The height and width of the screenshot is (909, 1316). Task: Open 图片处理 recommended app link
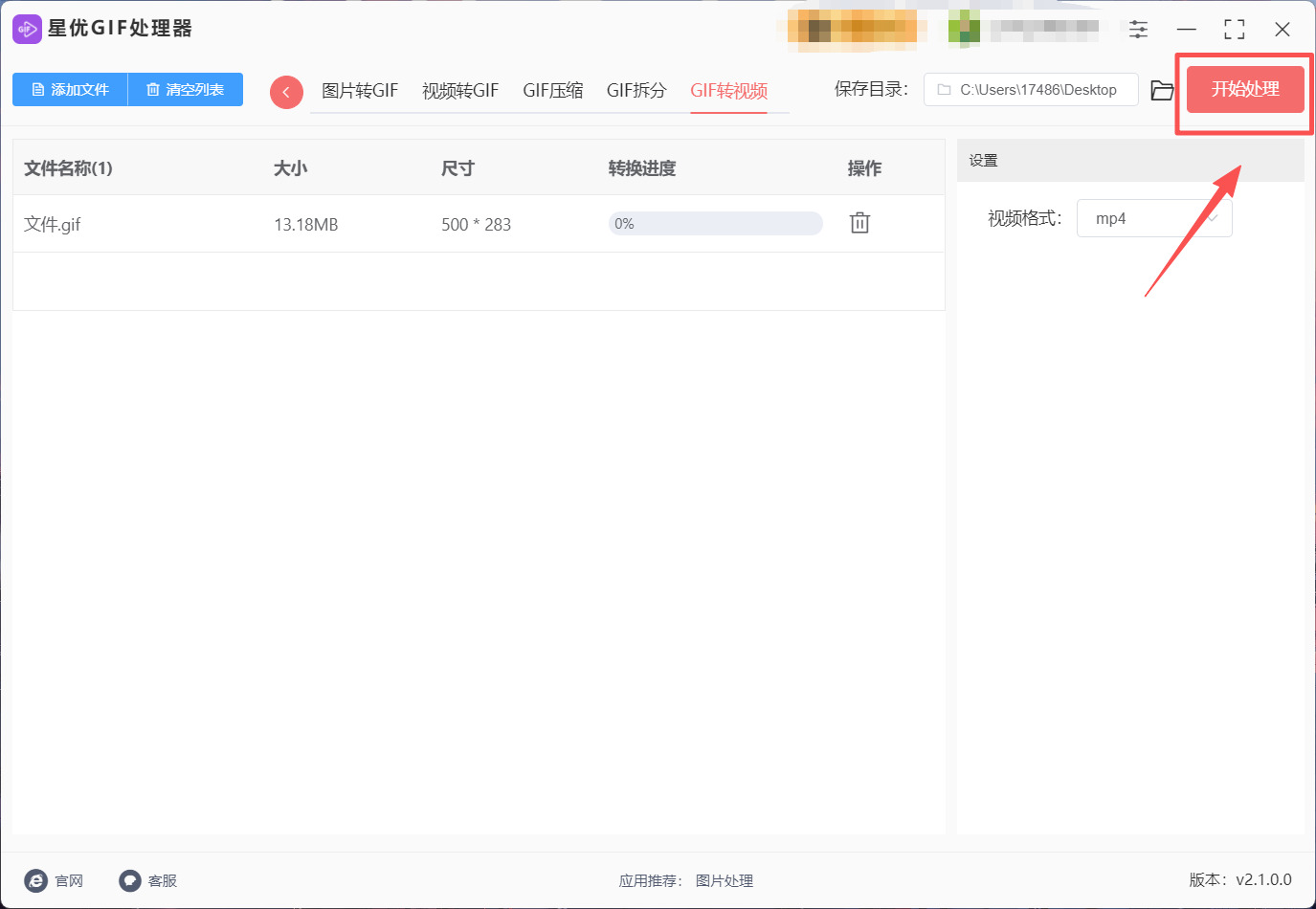(725, 880)
